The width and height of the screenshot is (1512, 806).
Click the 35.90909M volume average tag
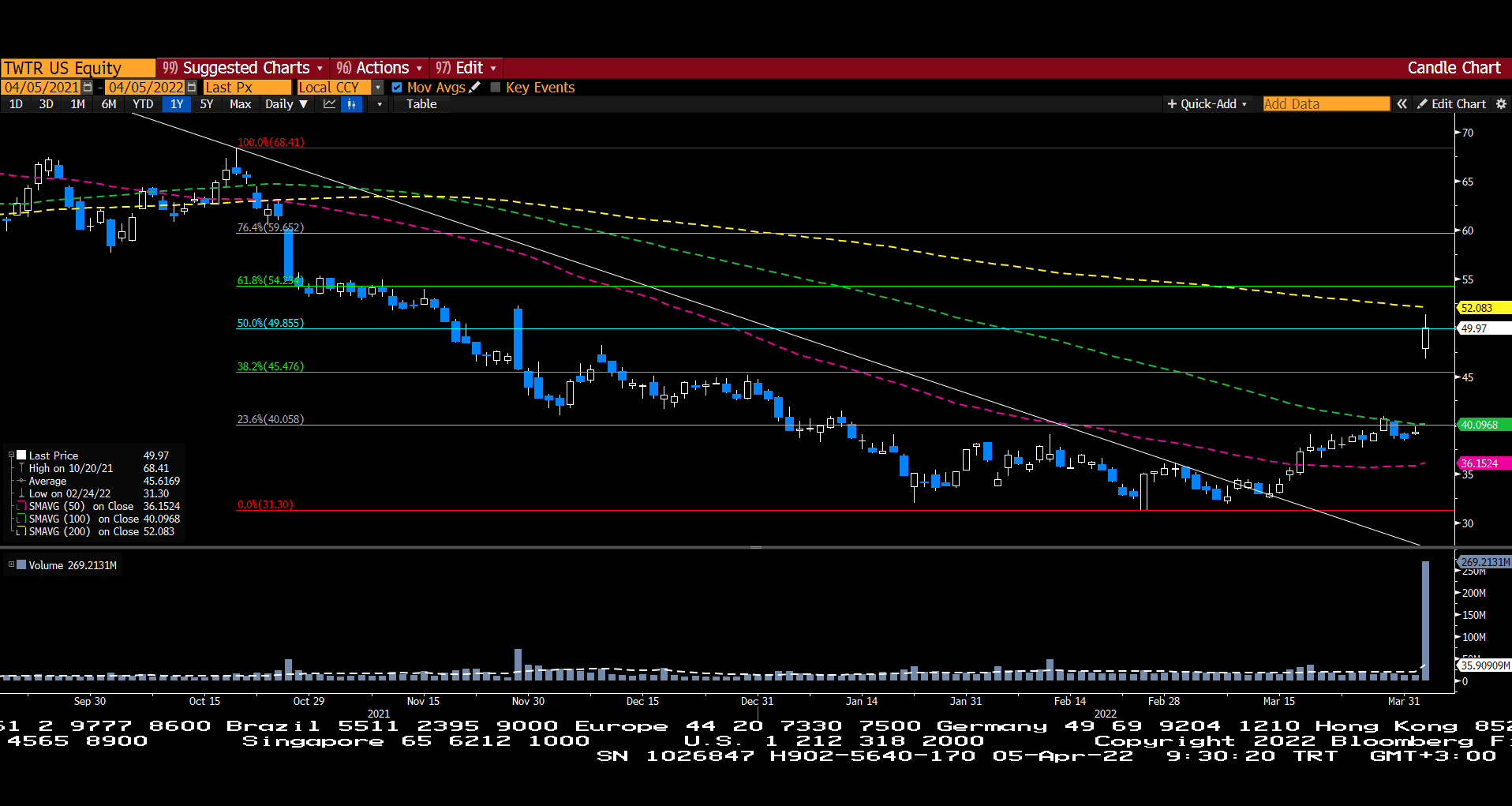tap(1484, 665)
